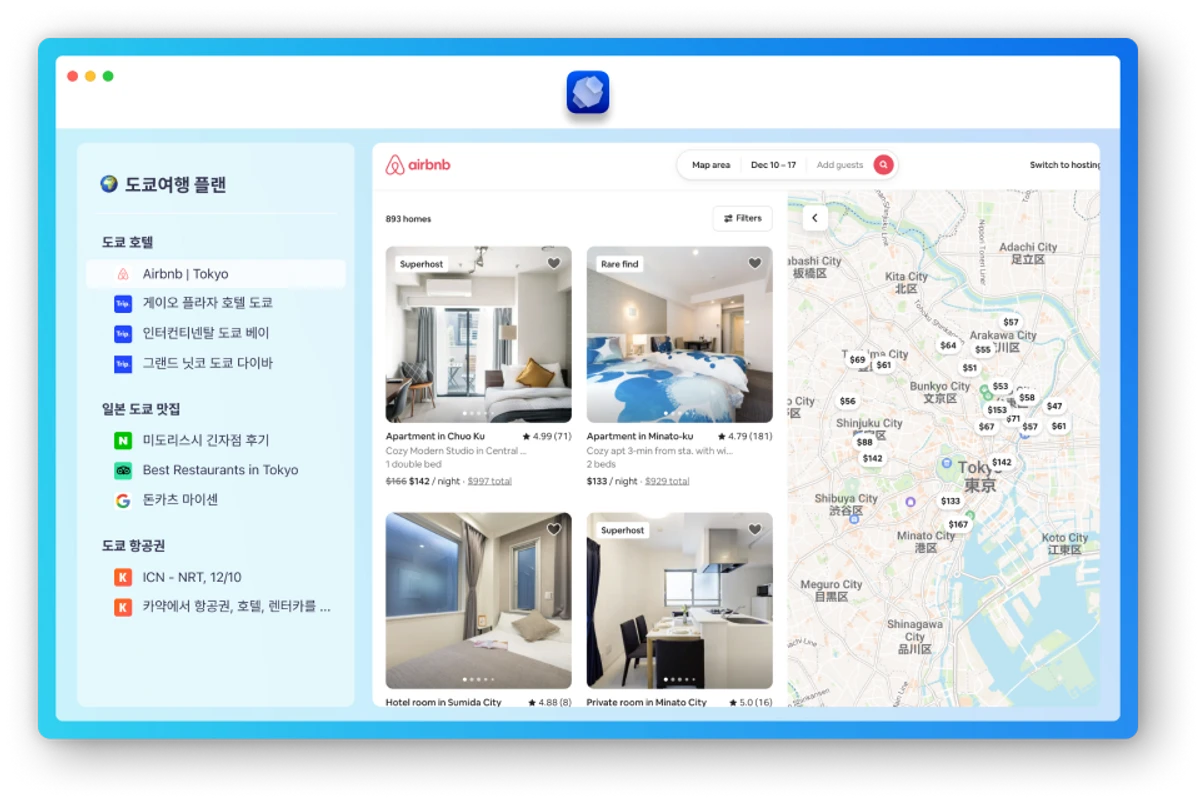
Task: Click the Superhost badge on Chuo Ku apartment
Action: point(421,264)
